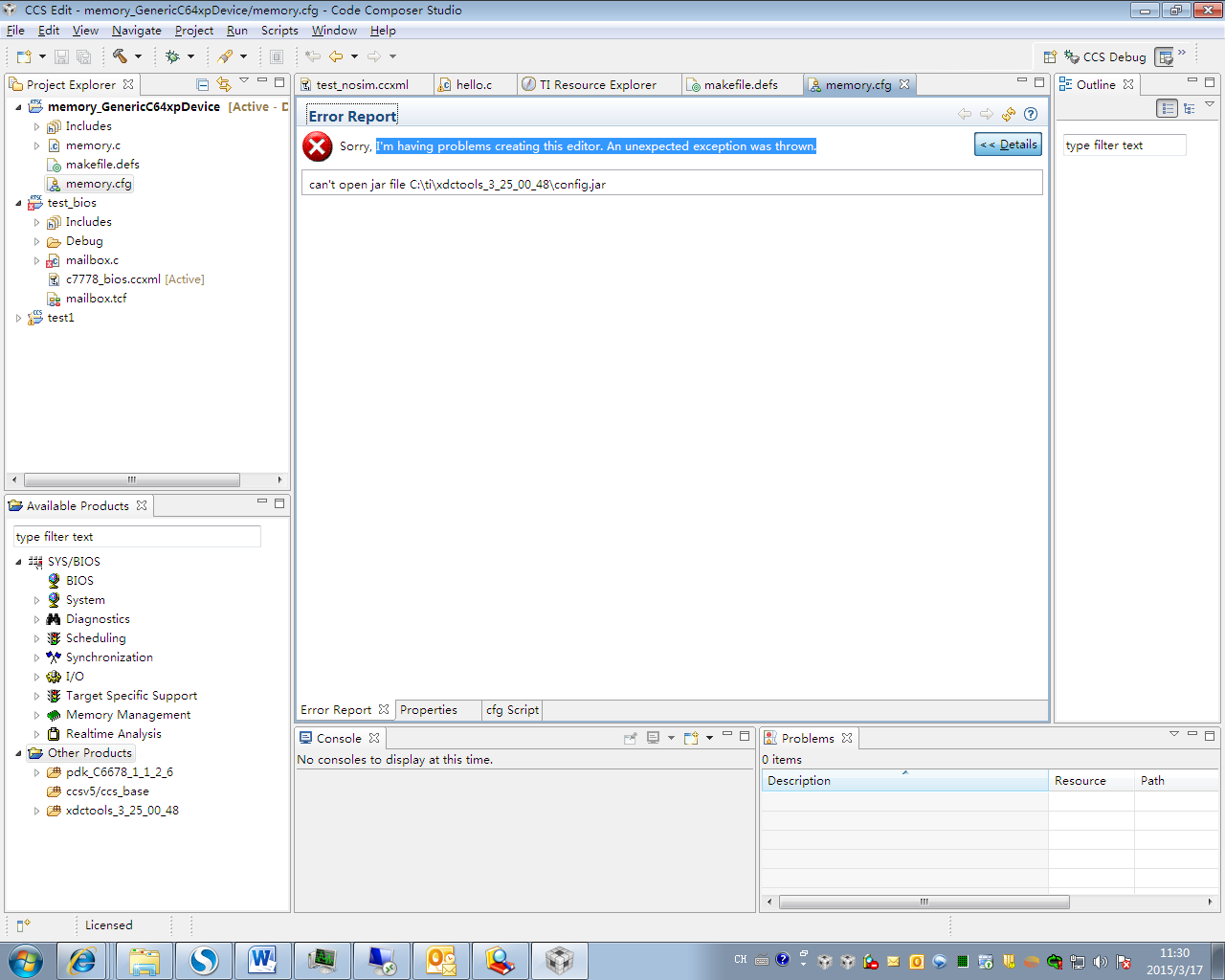This screenshot has height=980, width=1225.
Task: Click the flashlight Search toolbar icon
Action: [225, 56]
